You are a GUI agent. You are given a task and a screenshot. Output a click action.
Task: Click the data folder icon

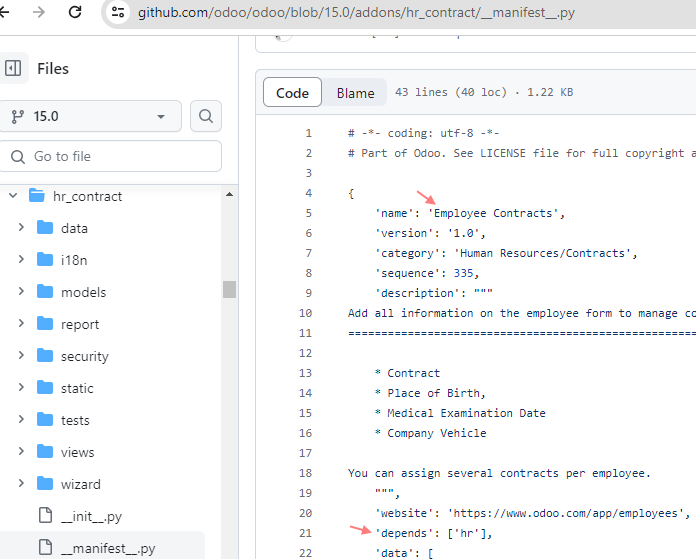45,227
